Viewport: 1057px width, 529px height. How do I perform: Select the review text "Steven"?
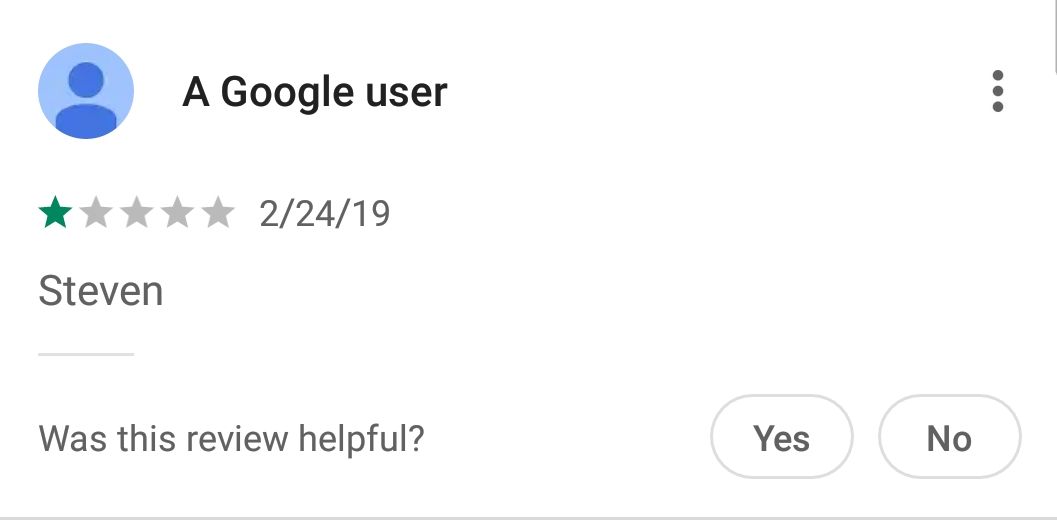(100, 292)
